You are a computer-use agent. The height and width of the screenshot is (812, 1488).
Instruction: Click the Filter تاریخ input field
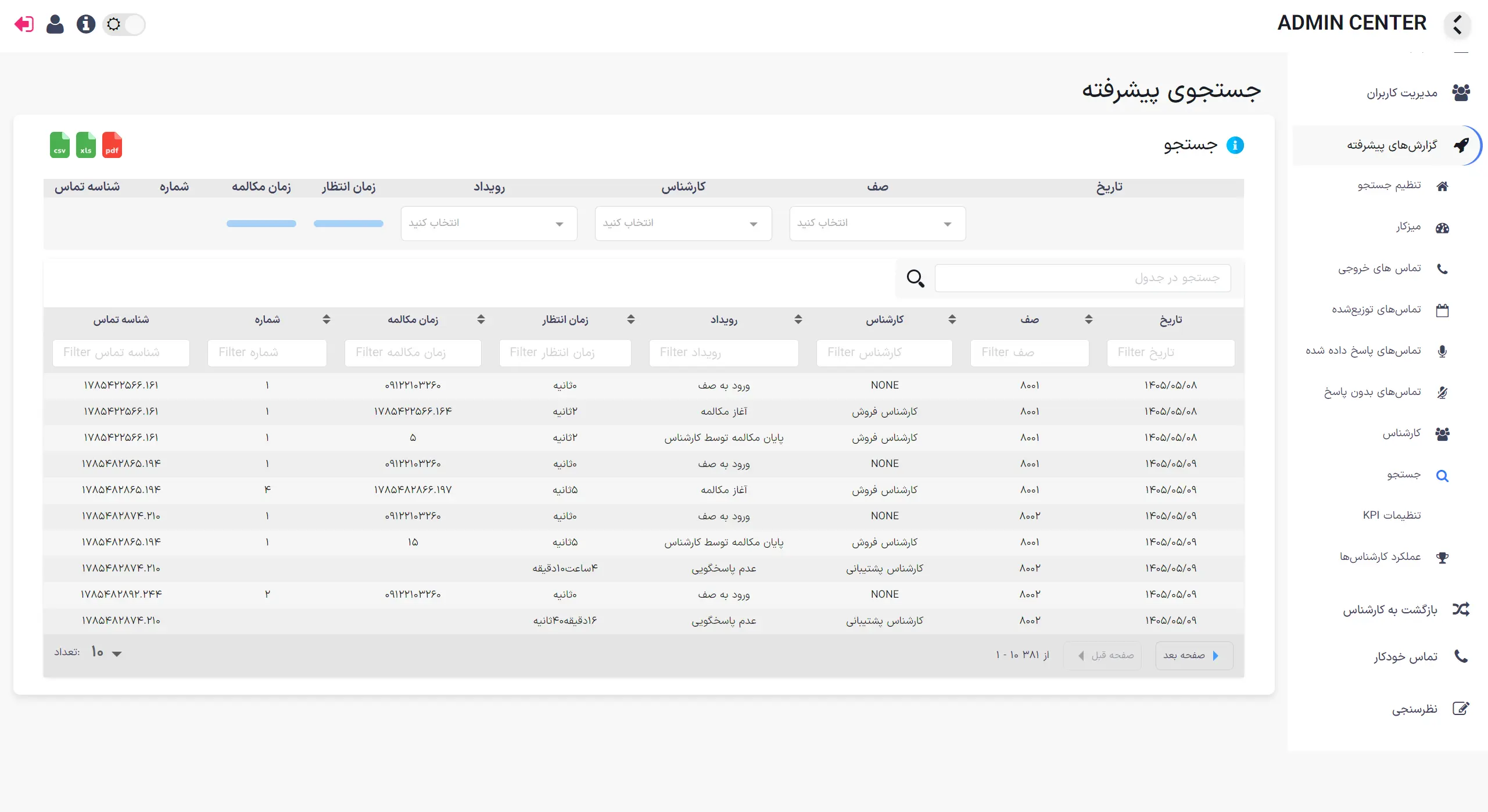1171,353
